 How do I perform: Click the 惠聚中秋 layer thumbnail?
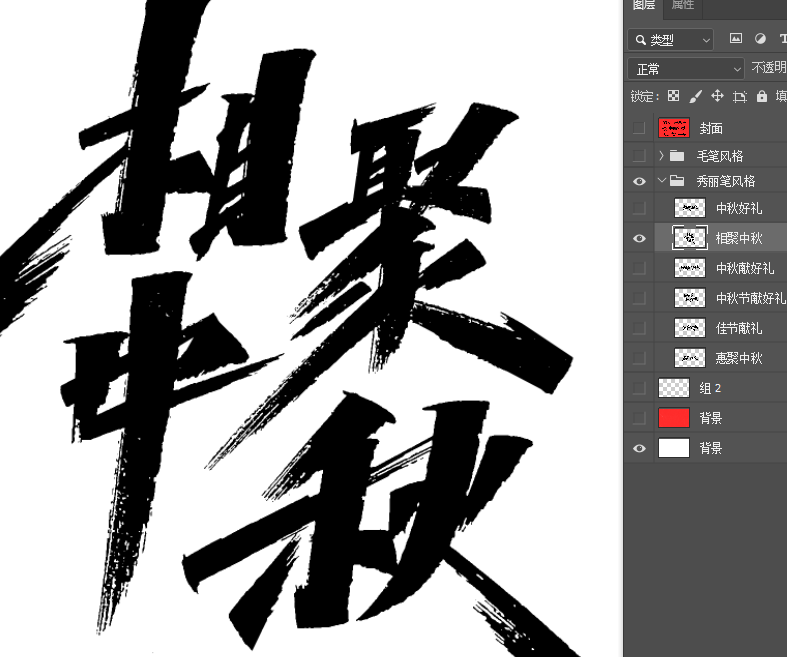pyautogui.click(x=690, y=358)
